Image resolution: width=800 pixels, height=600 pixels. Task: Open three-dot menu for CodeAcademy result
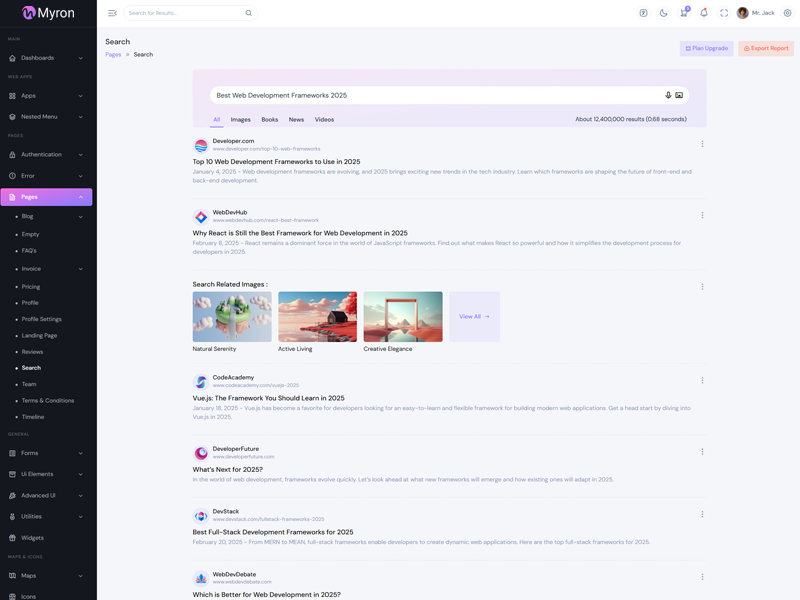[702, 380]
